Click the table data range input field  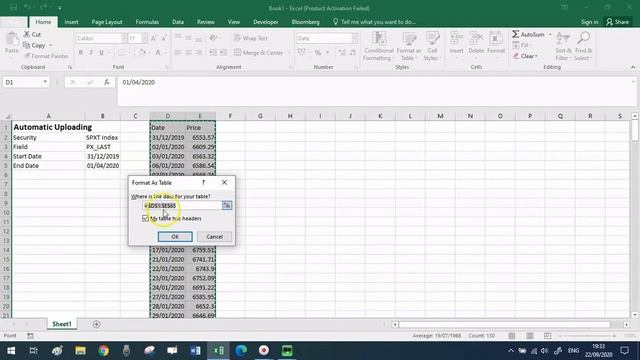(182, 205)
